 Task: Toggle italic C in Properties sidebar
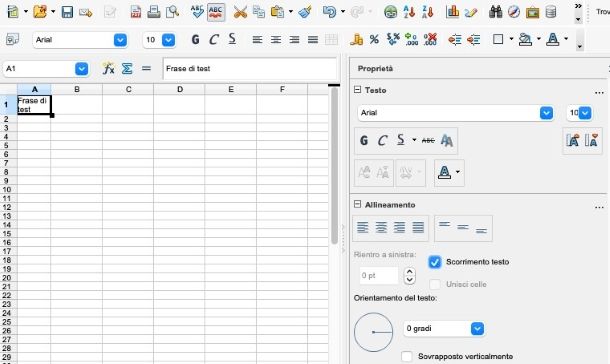tap(382, 140)
